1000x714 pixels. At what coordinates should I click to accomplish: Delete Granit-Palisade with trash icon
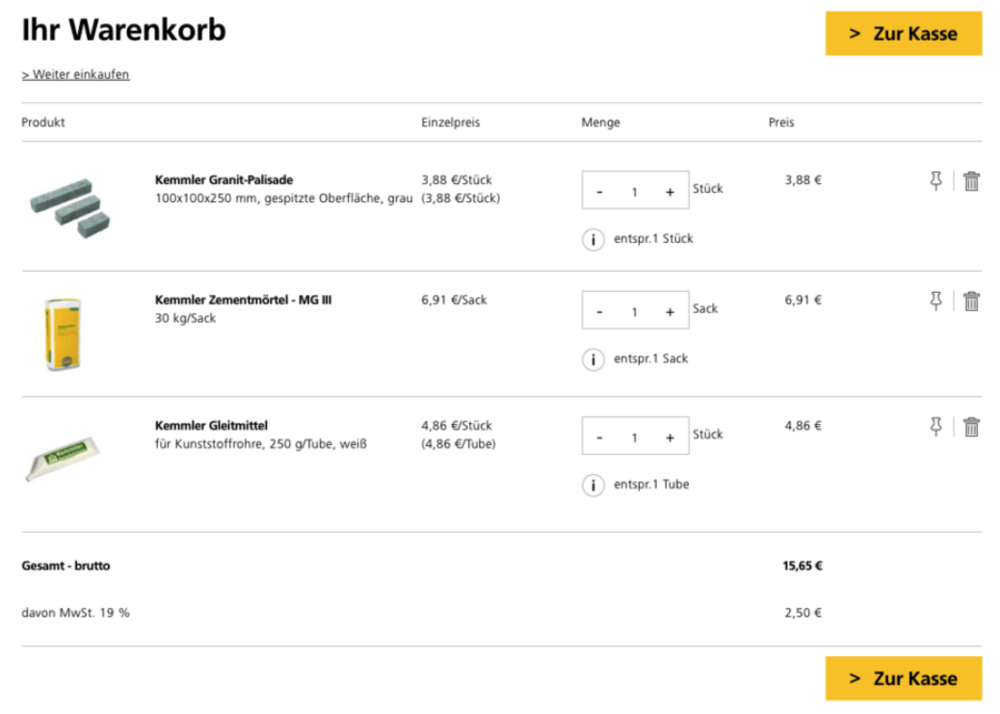click(971, 181)
